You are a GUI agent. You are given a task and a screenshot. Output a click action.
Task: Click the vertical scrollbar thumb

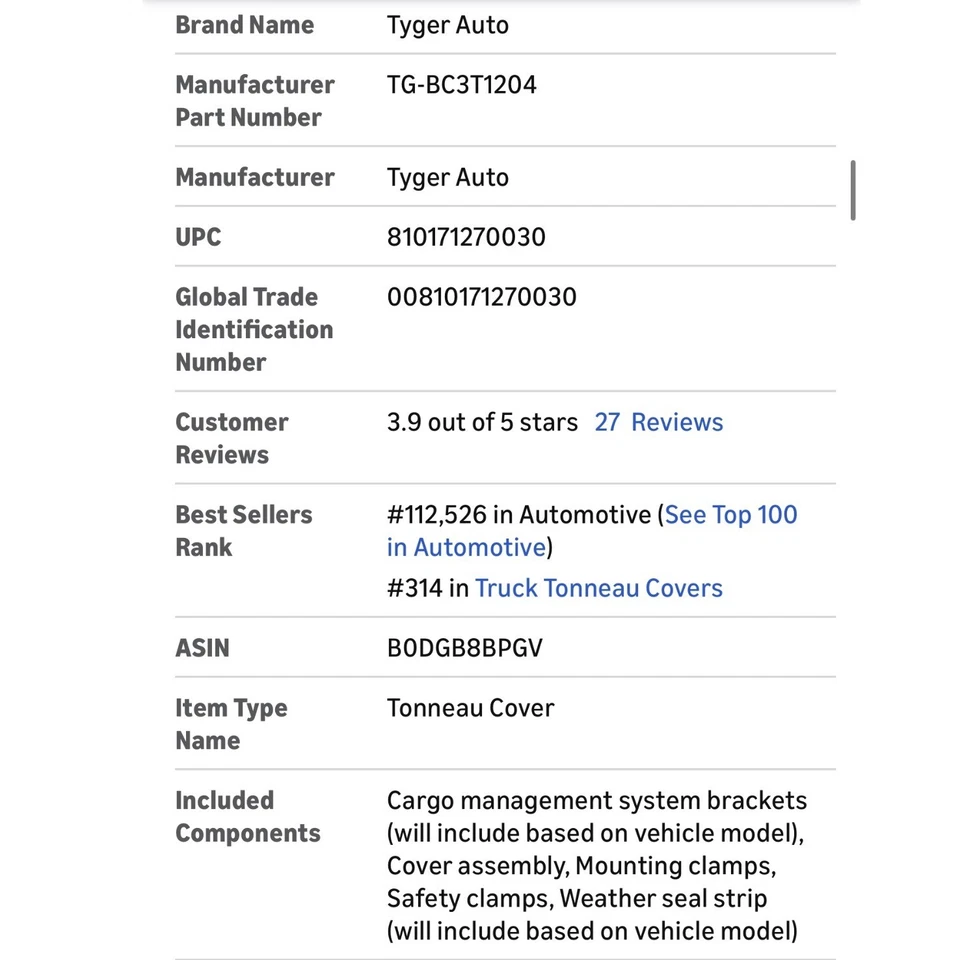(x=852, y=190)
